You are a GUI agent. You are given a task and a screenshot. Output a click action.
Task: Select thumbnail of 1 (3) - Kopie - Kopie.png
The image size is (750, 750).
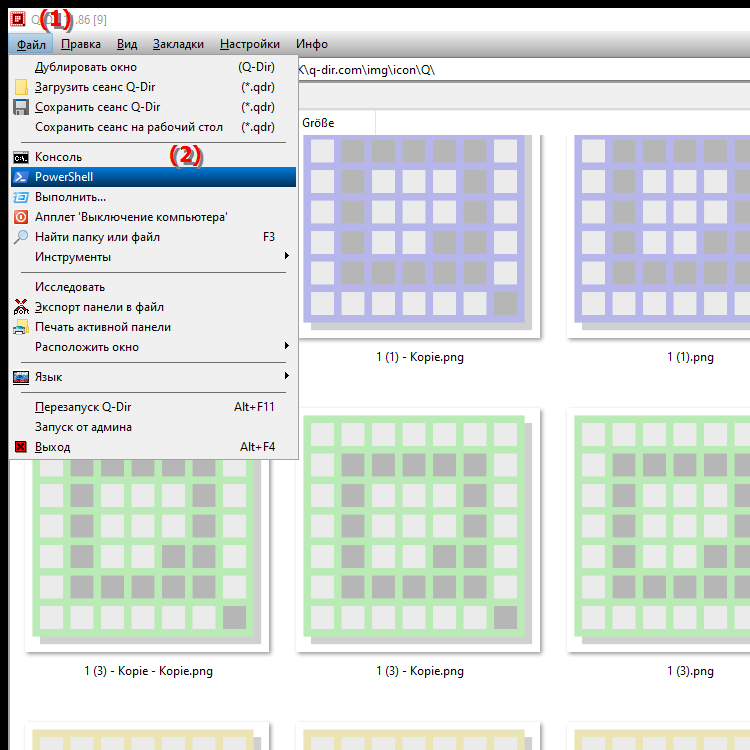(x=147, y=555)
